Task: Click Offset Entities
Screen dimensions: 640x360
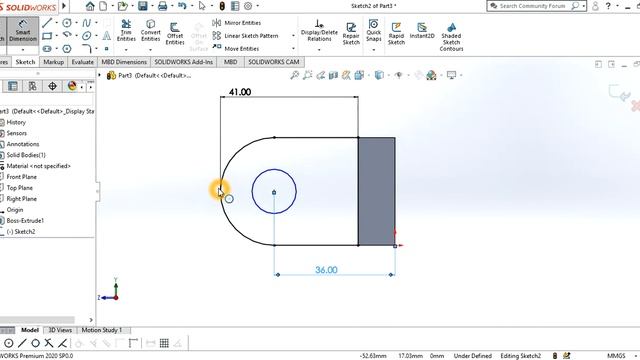Action: click(x=175, y=33)
